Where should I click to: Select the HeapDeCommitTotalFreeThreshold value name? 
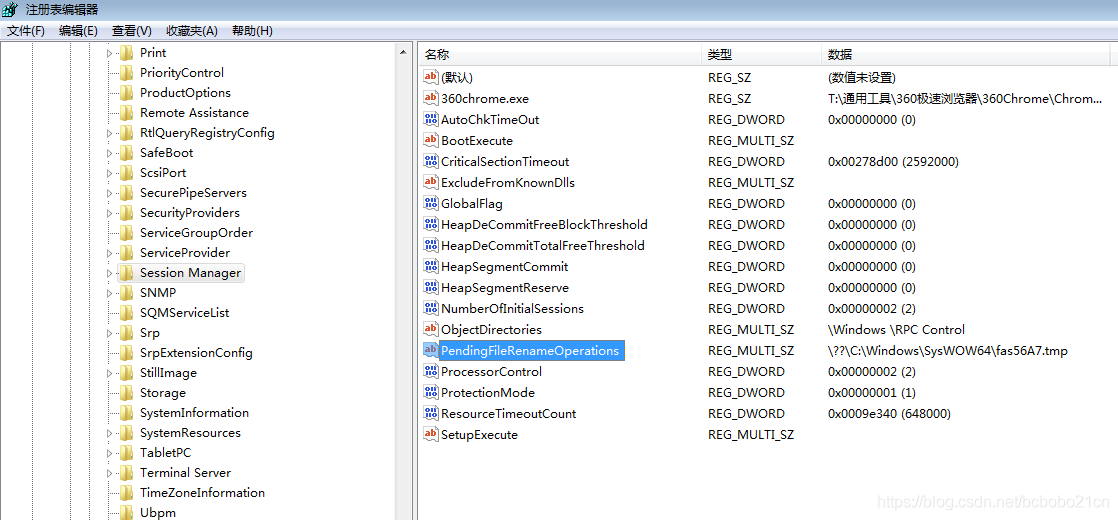[x=543, y=245]
